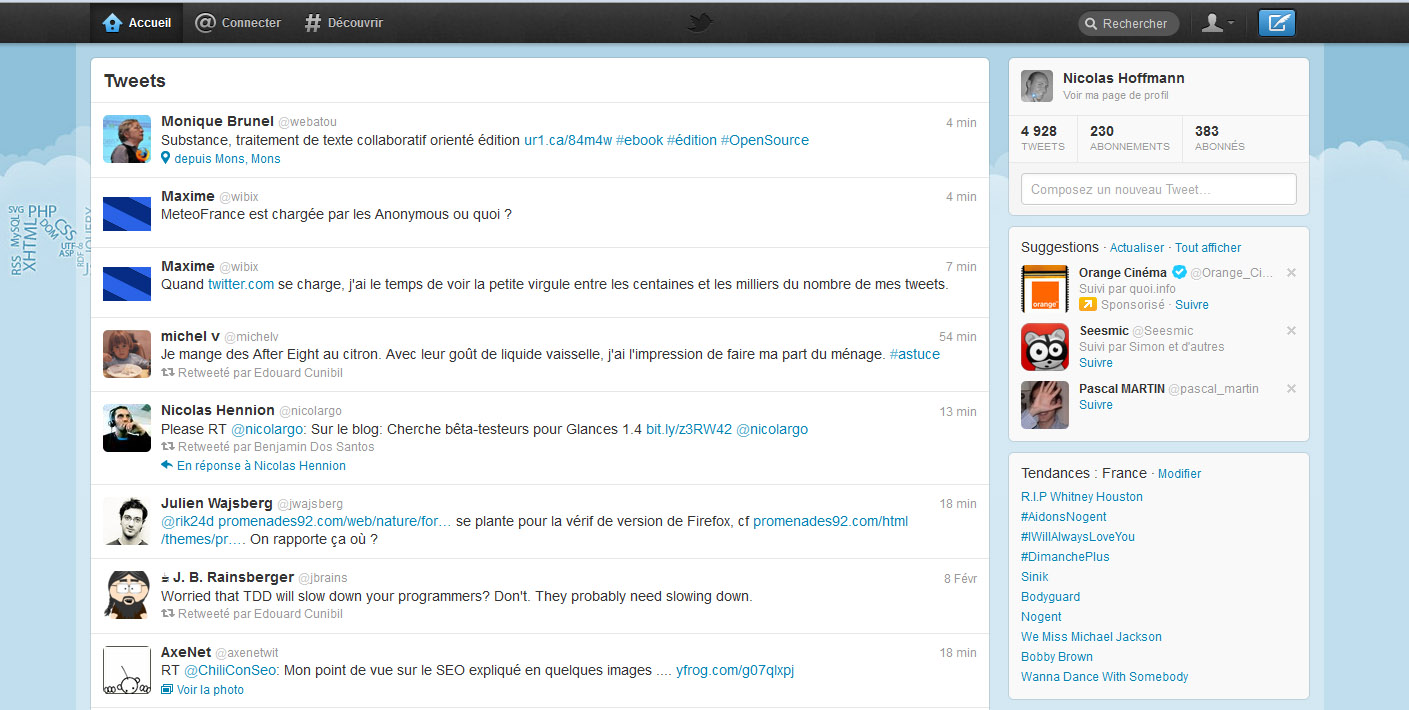Open the 383 Abonnés count
This screenshot has width=1409, height=710.
click(1219, 138)
